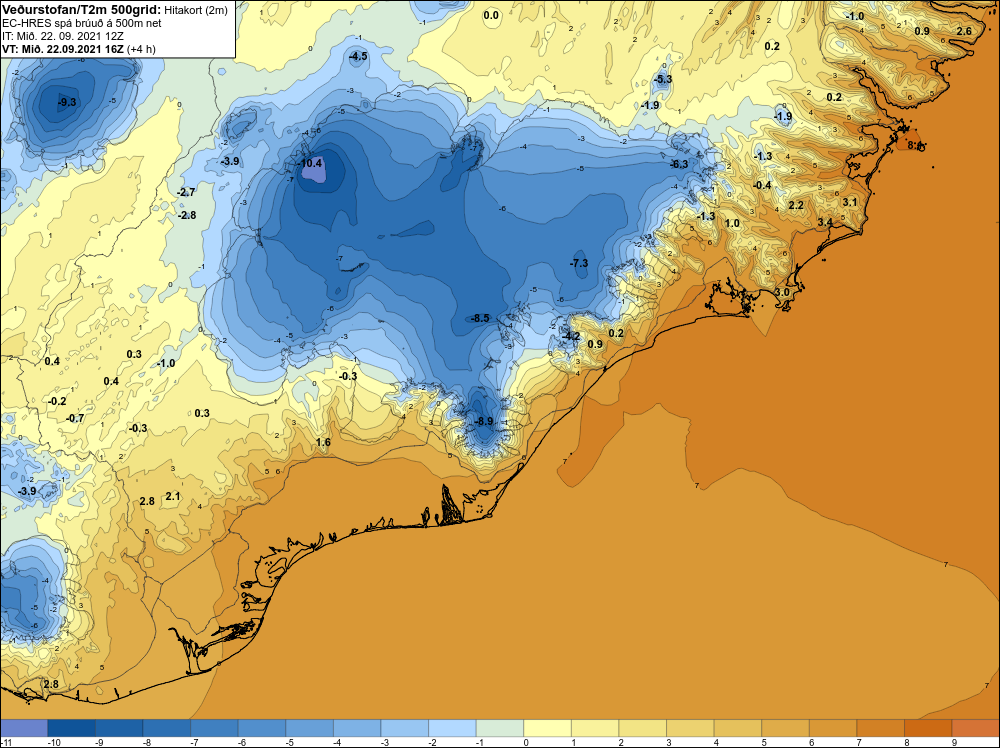Pick legend swatch between 0 and 1
The height and width of the screenshot is (748, 1000).
click(547, 728)
